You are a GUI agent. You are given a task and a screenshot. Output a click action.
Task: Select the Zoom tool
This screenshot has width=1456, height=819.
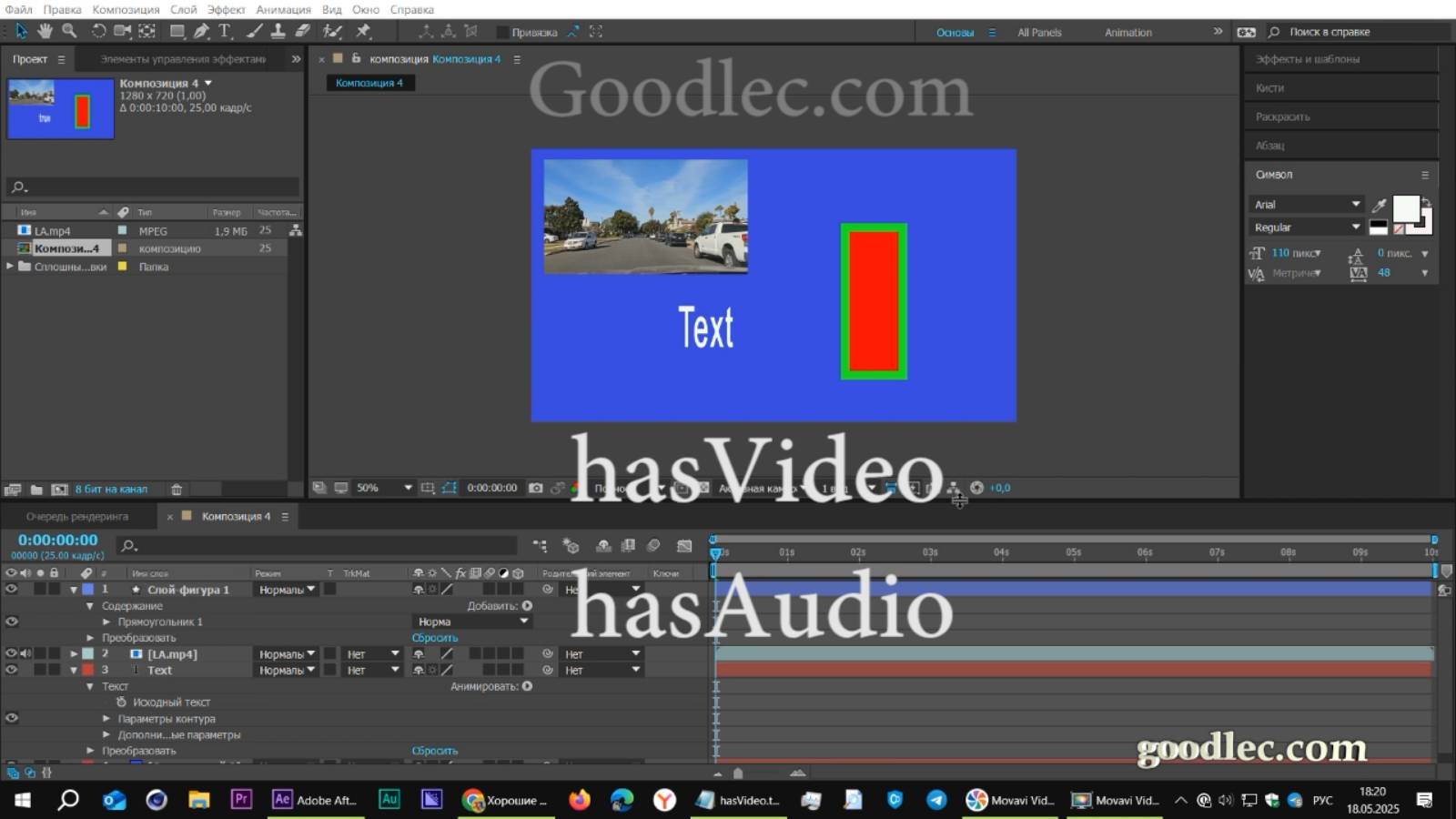pyautogui.click(x=68, y=30)
